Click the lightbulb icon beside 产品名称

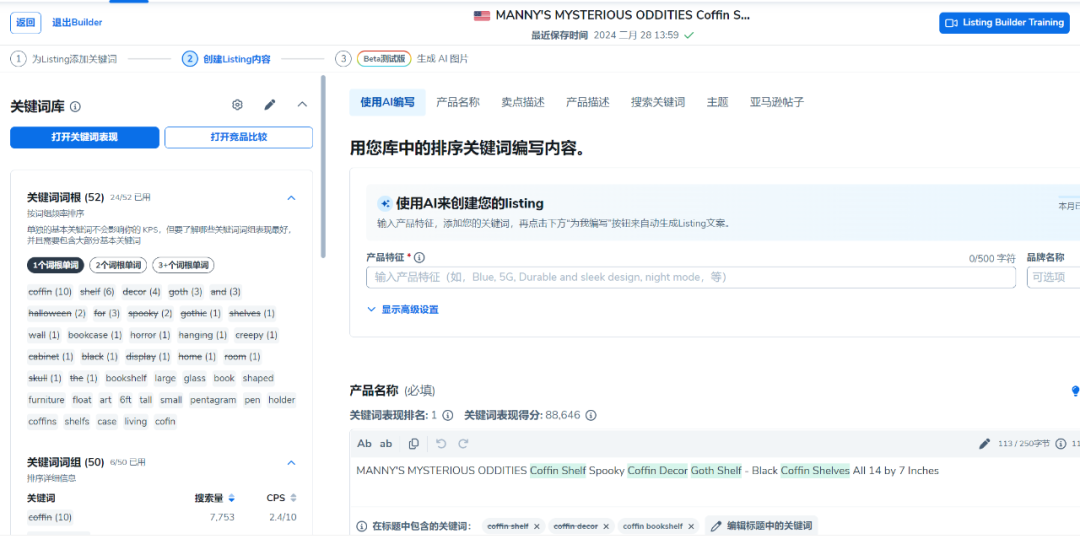click(x=1074, y=391)
